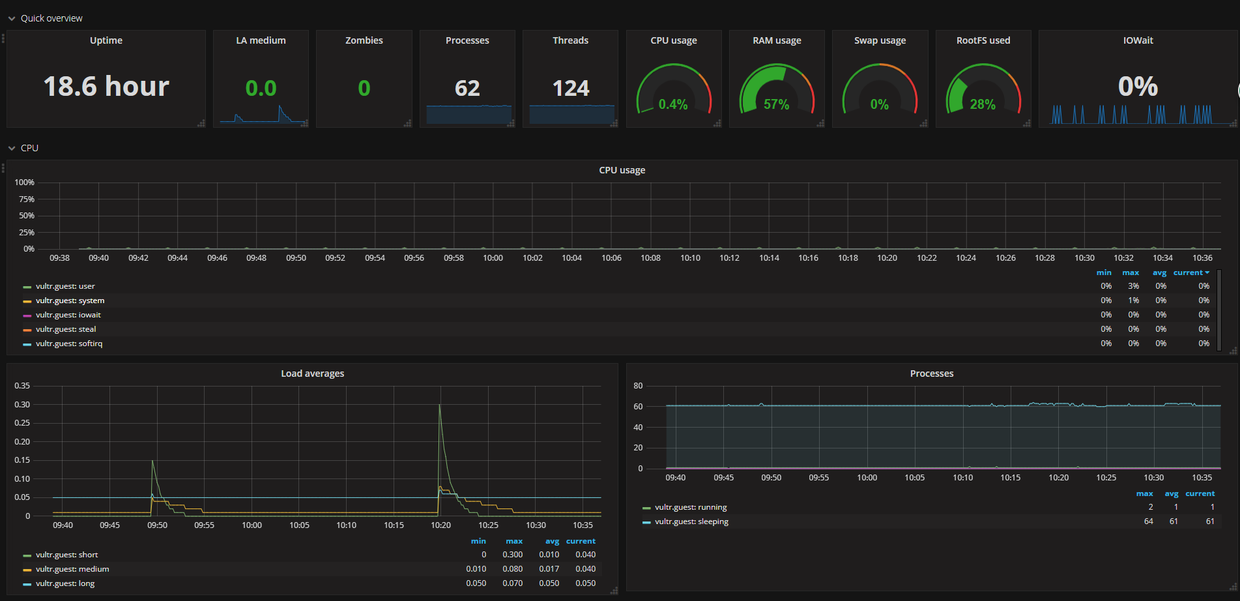
Task: Sort CPU usage legend by max column
Action: pos(1131,272)
